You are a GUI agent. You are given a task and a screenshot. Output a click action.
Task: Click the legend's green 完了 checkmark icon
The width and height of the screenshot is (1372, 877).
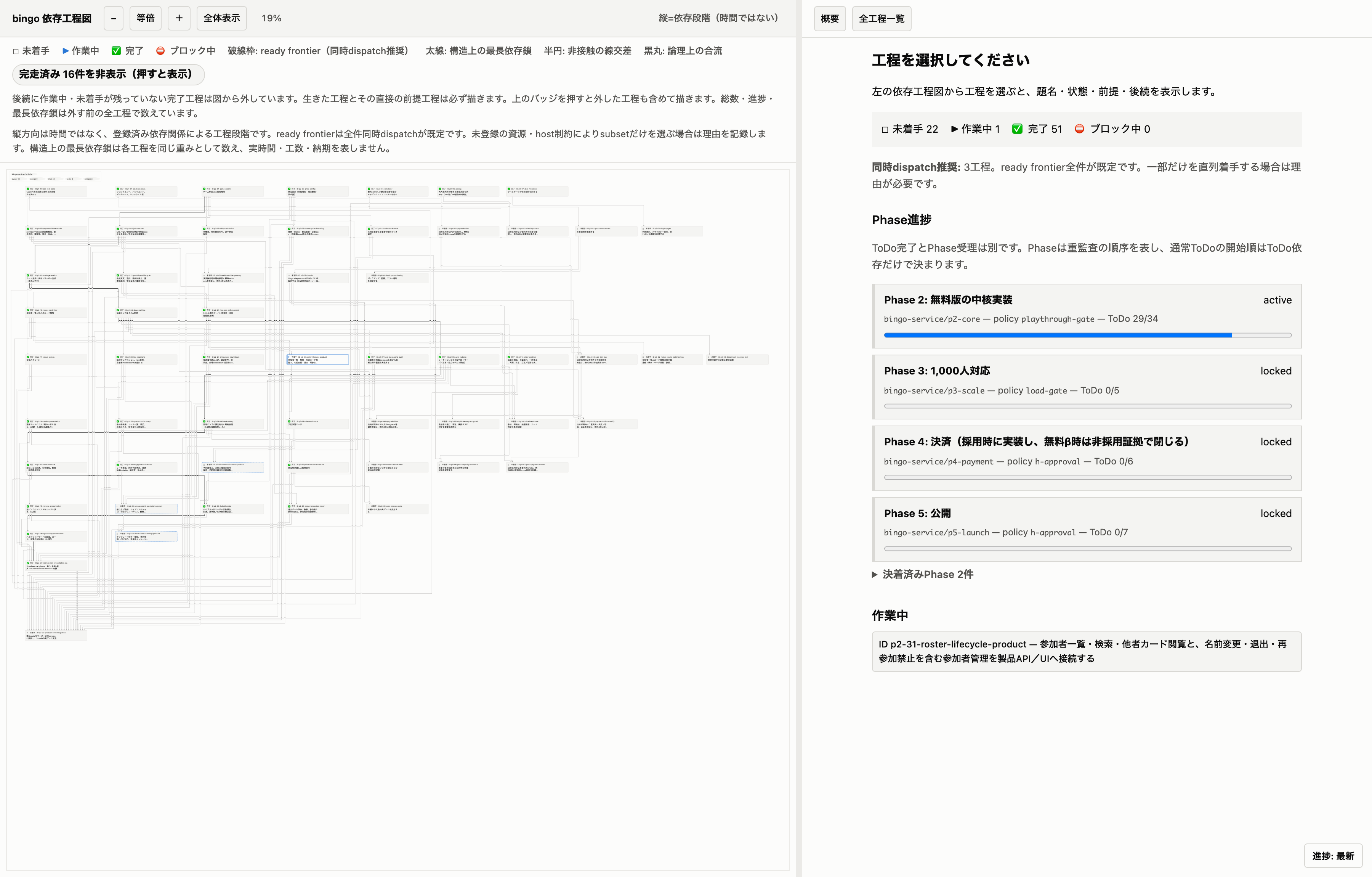116,51
